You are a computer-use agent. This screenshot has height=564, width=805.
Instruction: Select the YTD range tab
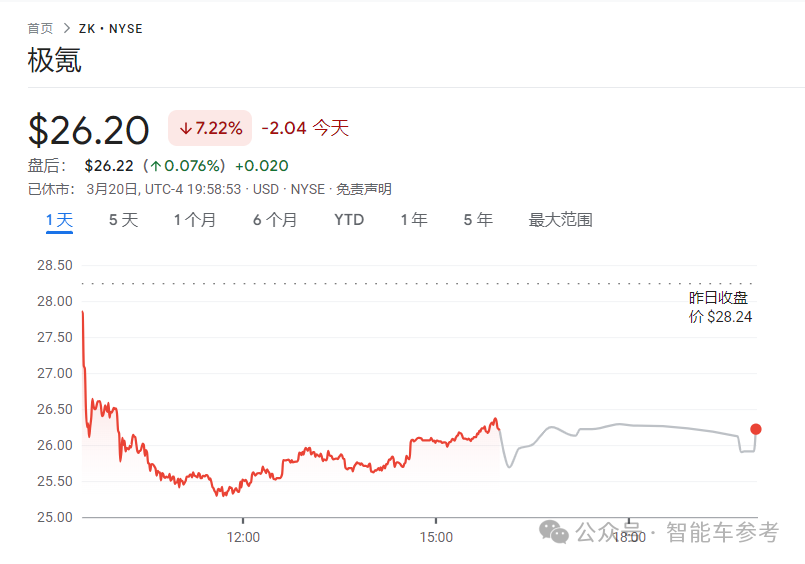click(349, 220)
